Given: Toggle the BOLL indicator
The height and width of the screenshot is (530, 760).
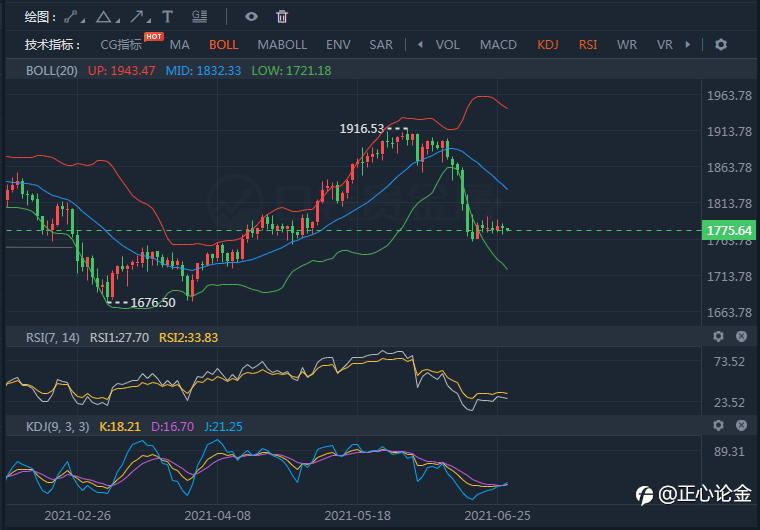Looking at the screenshot, I should point(223,45).
